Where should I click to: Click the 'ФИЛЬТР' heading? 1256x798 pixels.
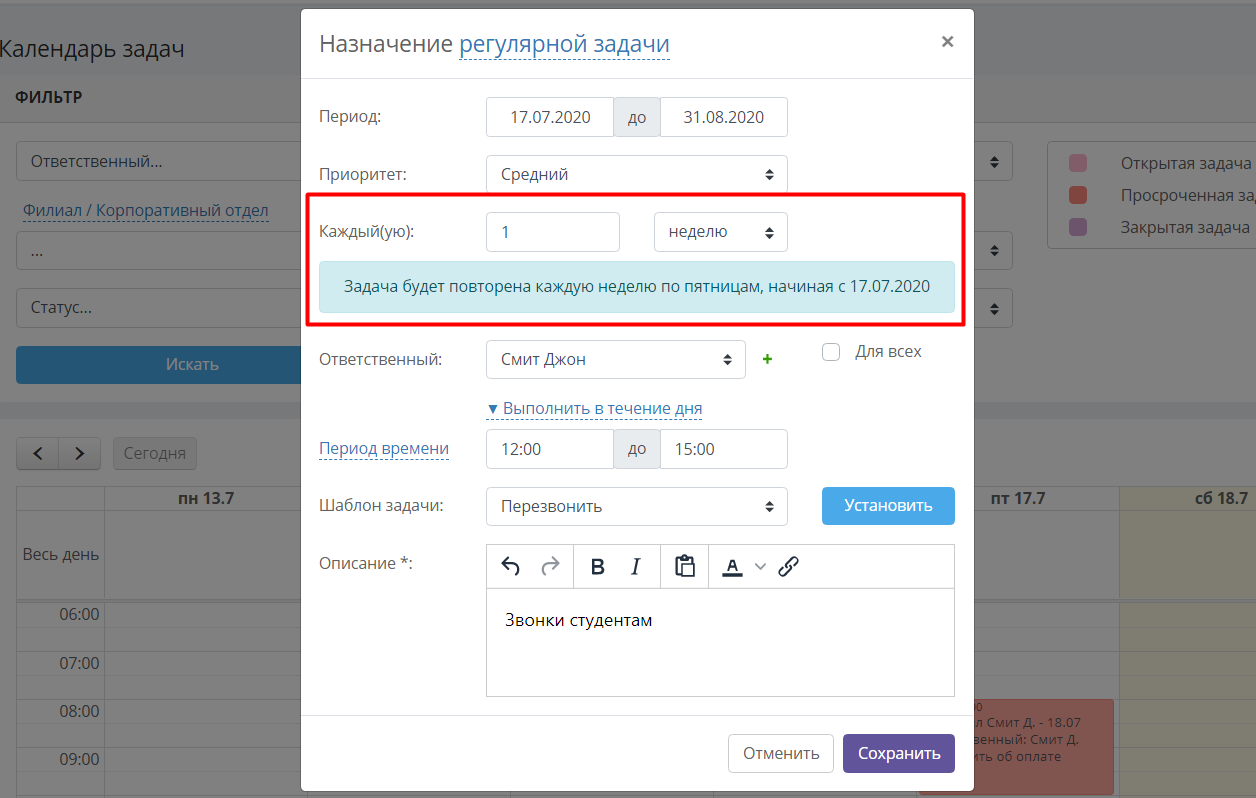(49, 97)
